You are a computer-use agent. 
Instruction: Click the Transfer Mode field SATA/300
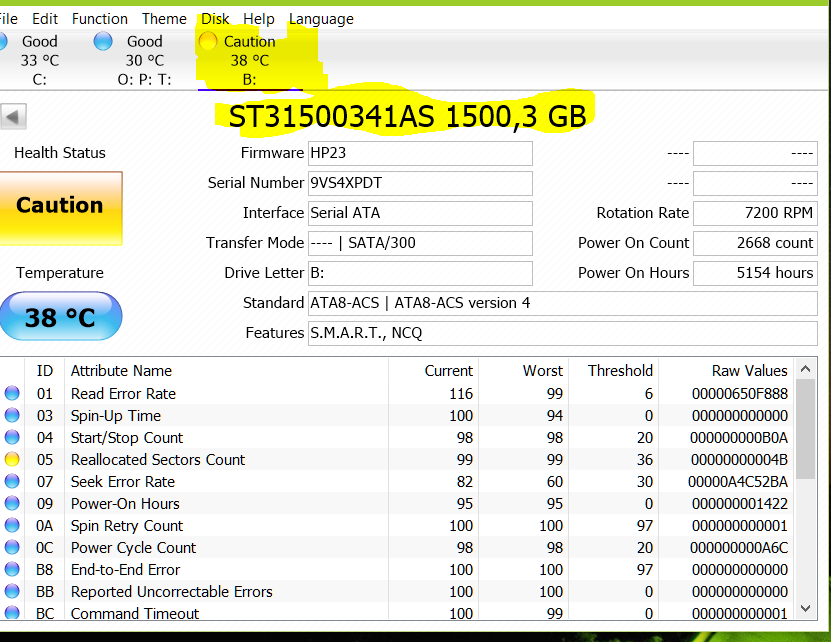(420, 243)
